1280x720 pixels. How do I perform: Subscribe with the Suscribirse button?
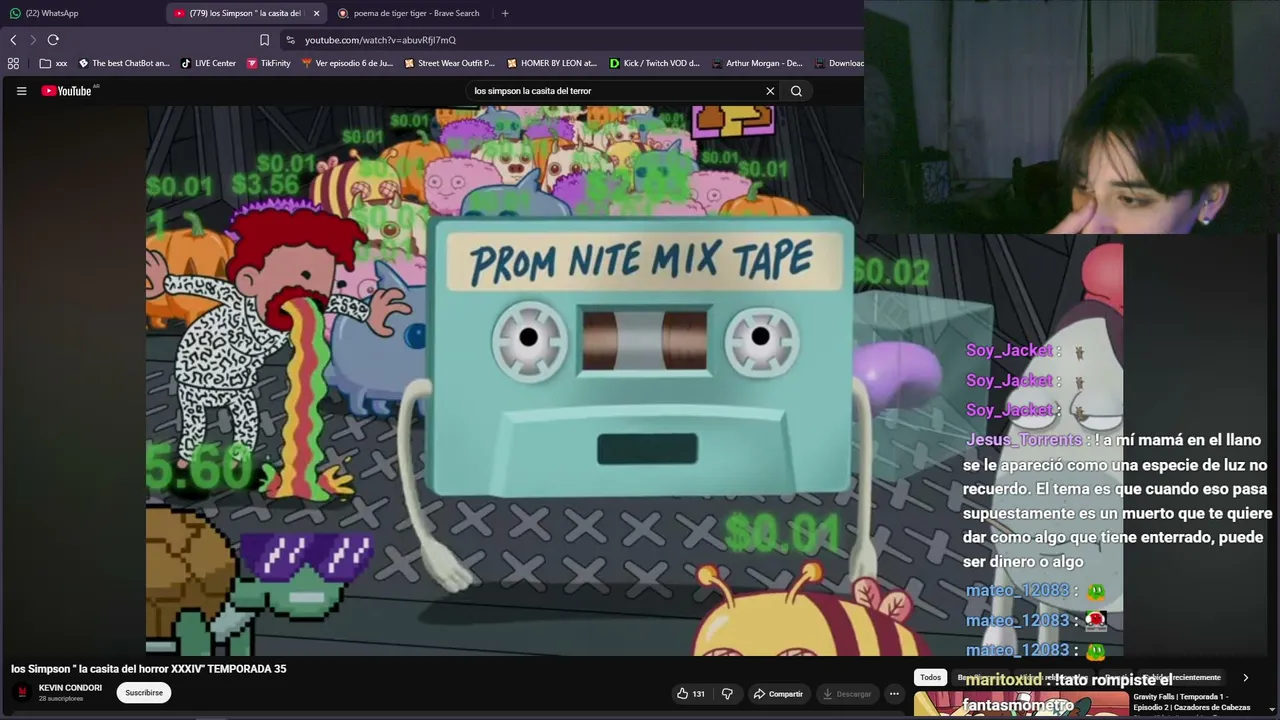pyautogui.click(x=144, y=692)
